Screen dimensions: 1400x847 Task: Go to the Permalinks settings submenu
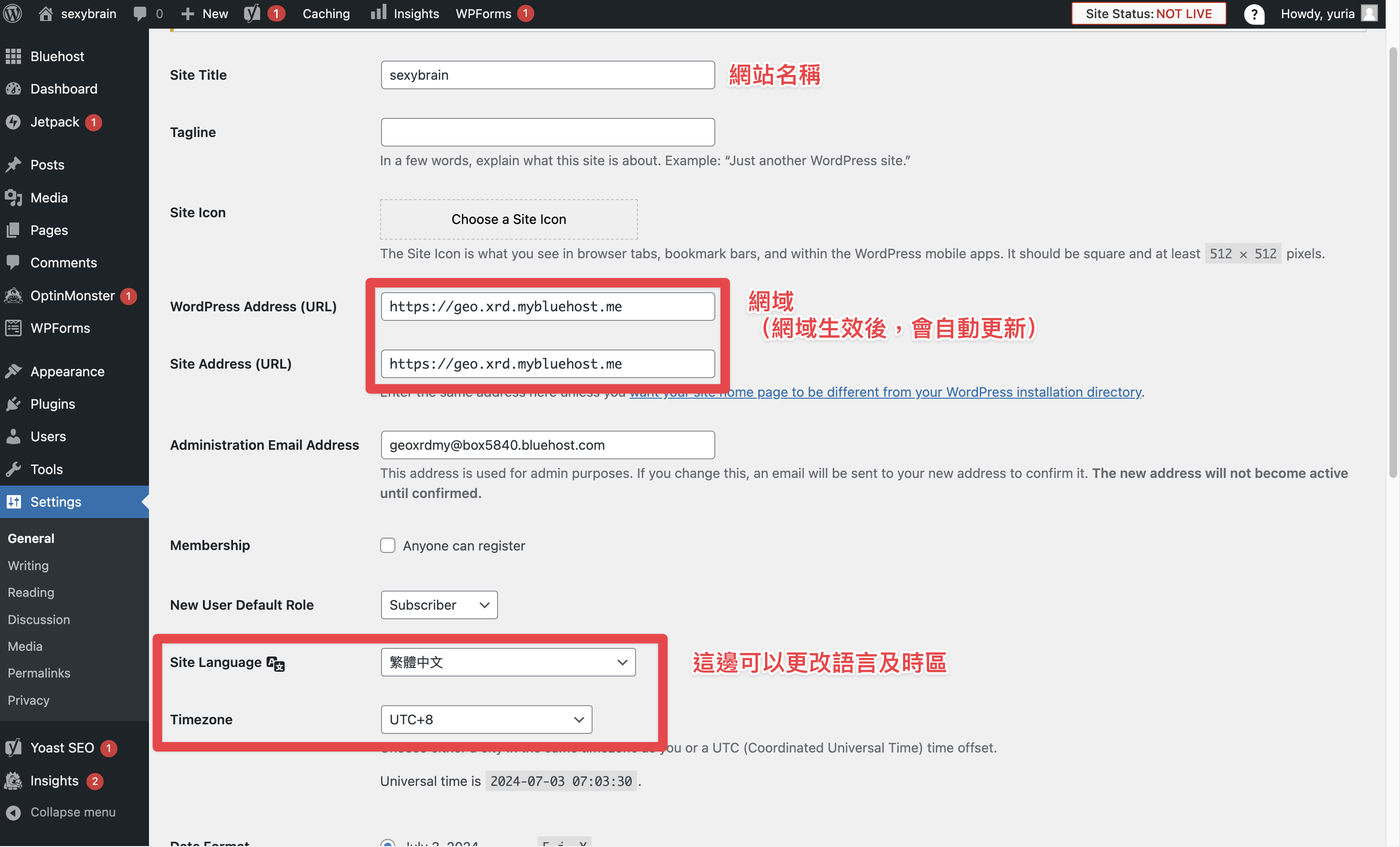39,673
